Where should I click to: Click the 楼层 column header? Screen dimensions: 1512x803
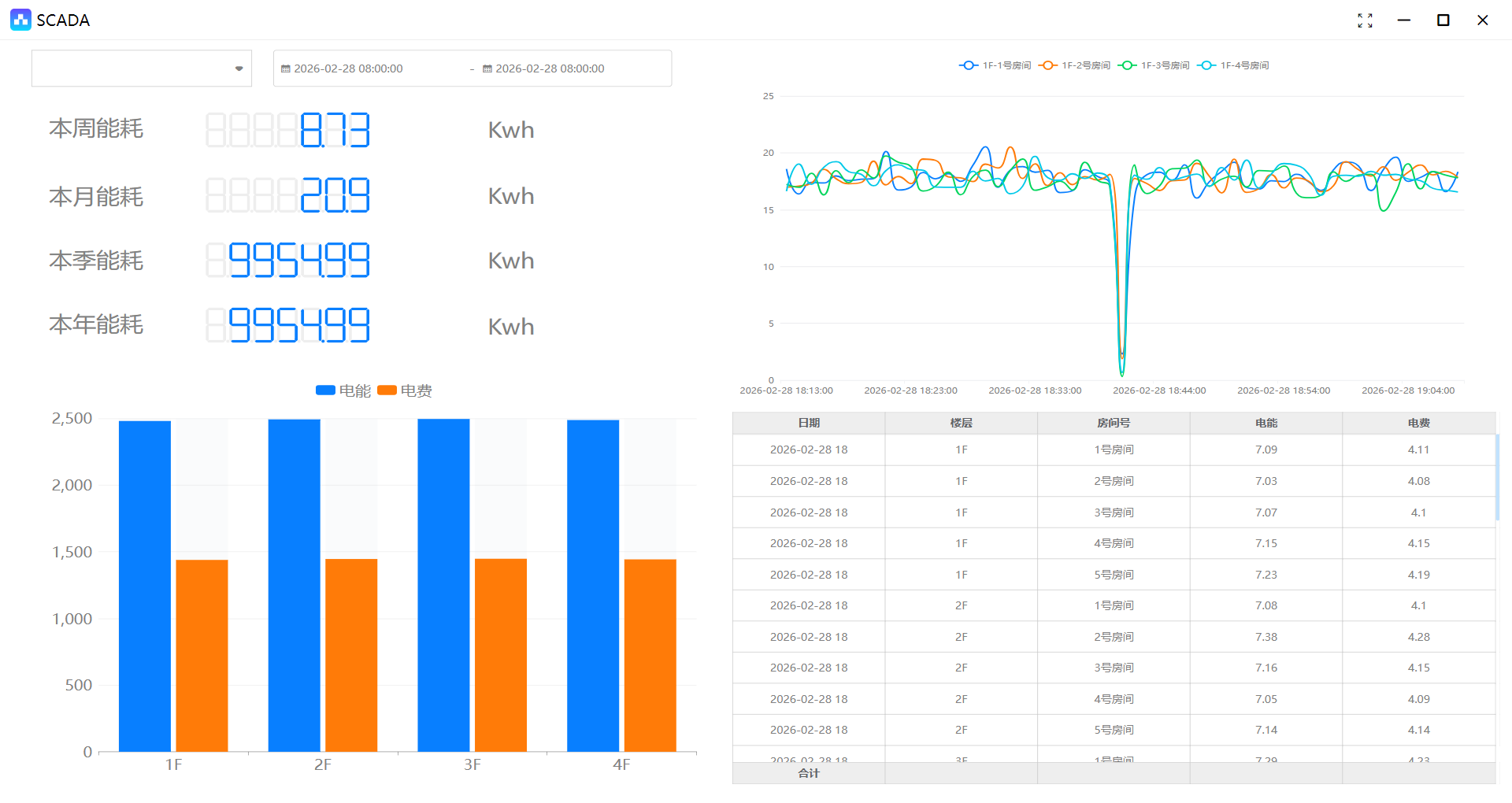tap(961, 423)
